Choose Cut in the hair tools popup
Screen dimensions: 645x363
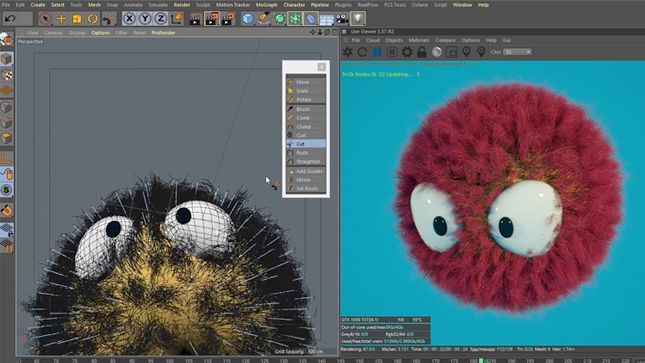(306, 144)
